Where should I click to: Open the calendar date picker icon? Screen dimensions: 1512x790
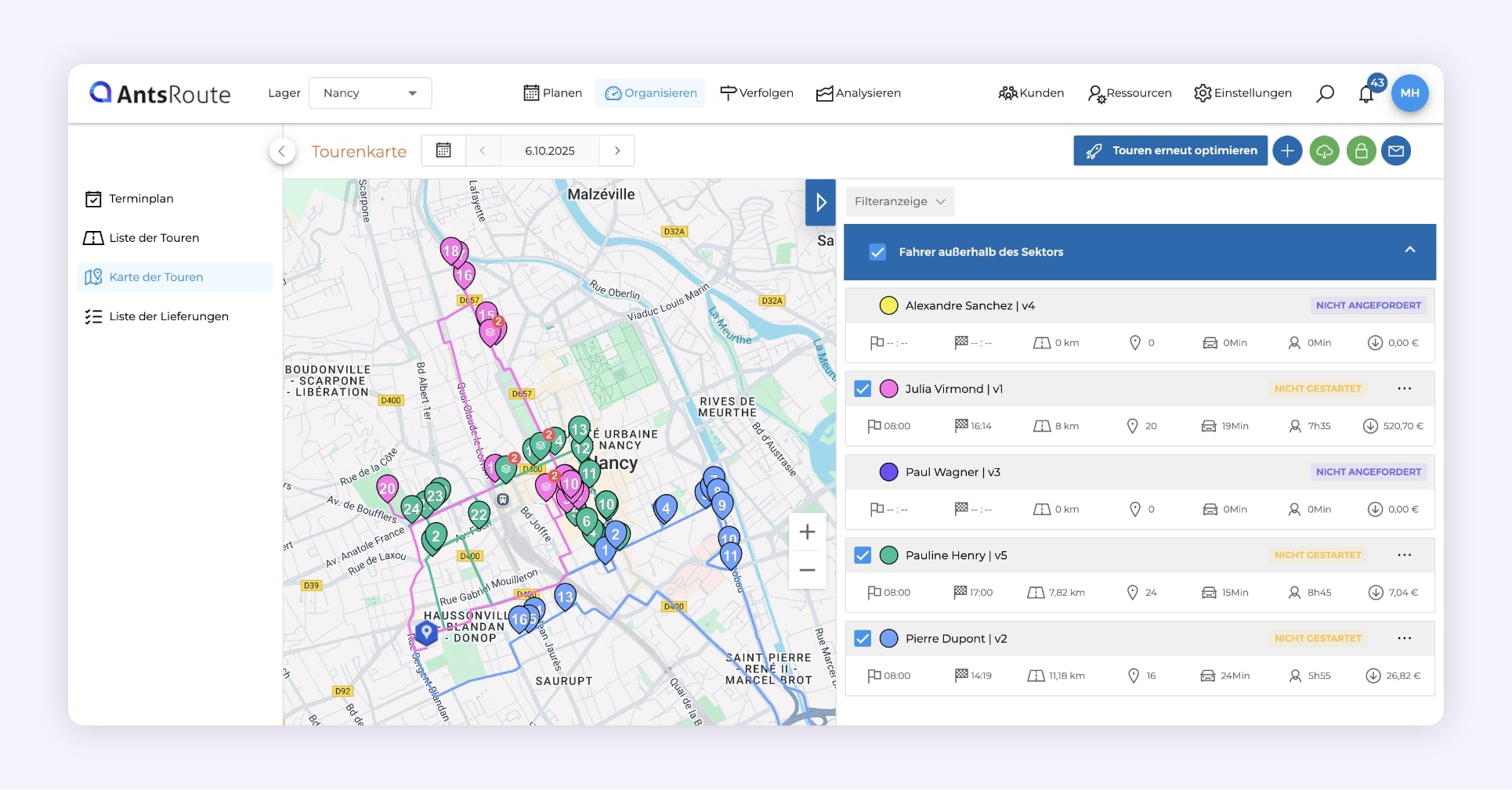click(x=443, y=150)
